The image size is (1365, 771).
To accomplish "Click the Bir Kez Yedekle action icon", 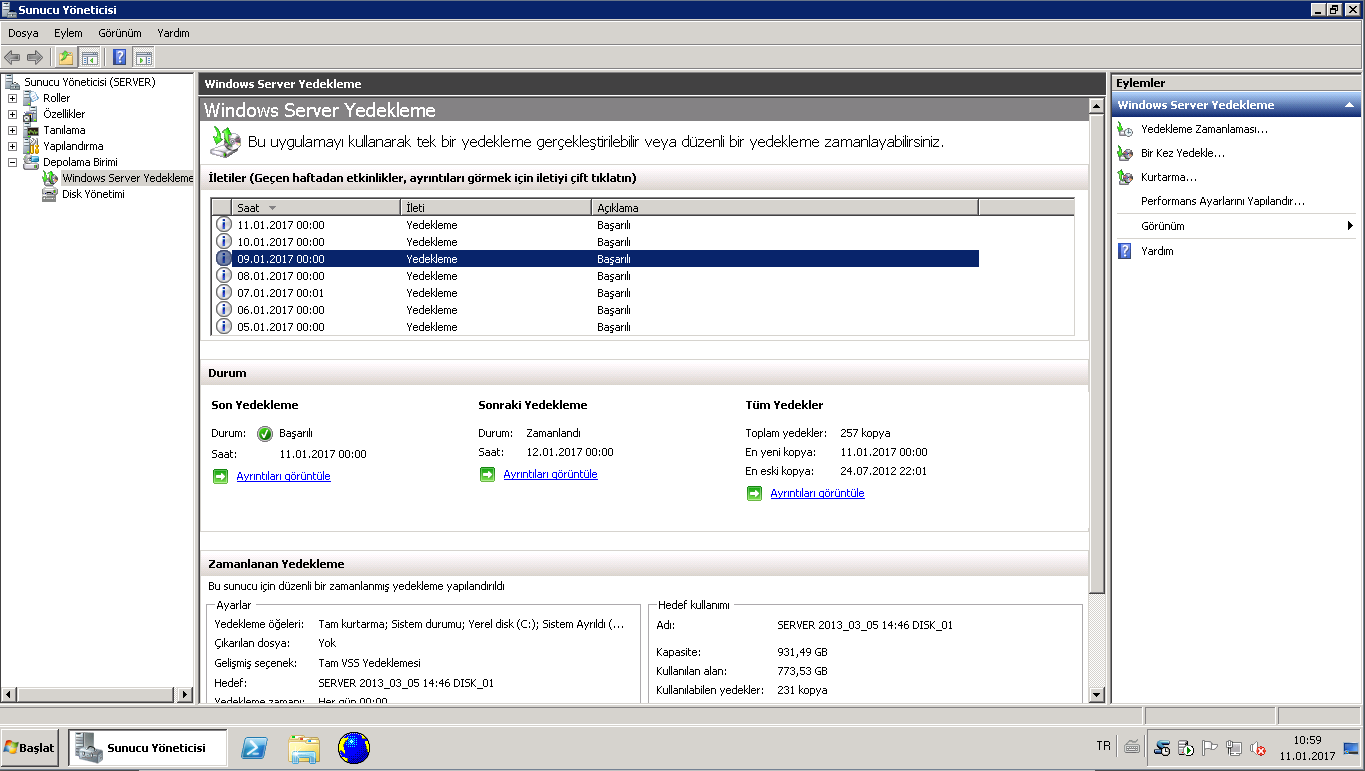I will 1125,153.
